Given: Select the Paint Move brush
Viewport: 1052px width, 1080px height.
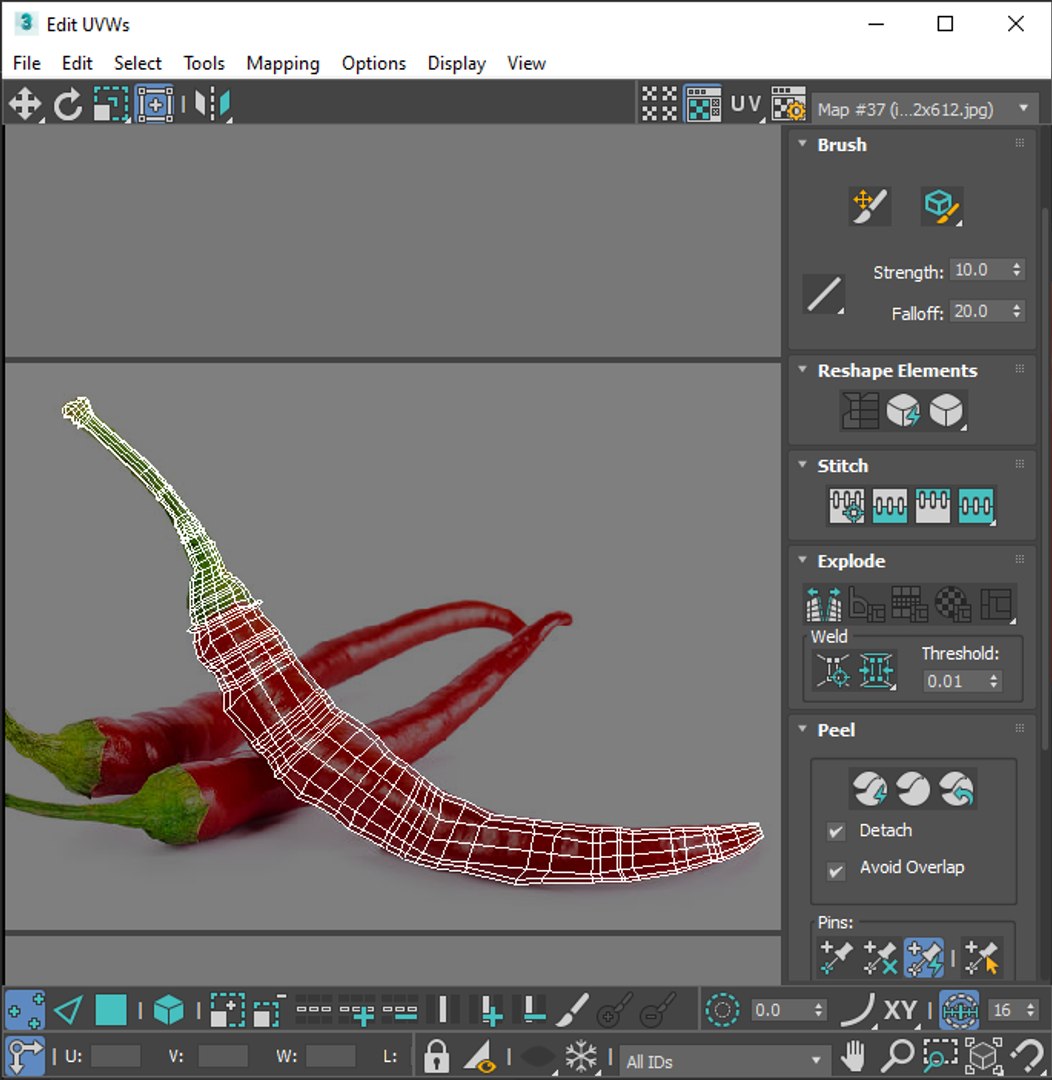Looking at the screenshot, I should pyautogui.click(x=869, y=206).
